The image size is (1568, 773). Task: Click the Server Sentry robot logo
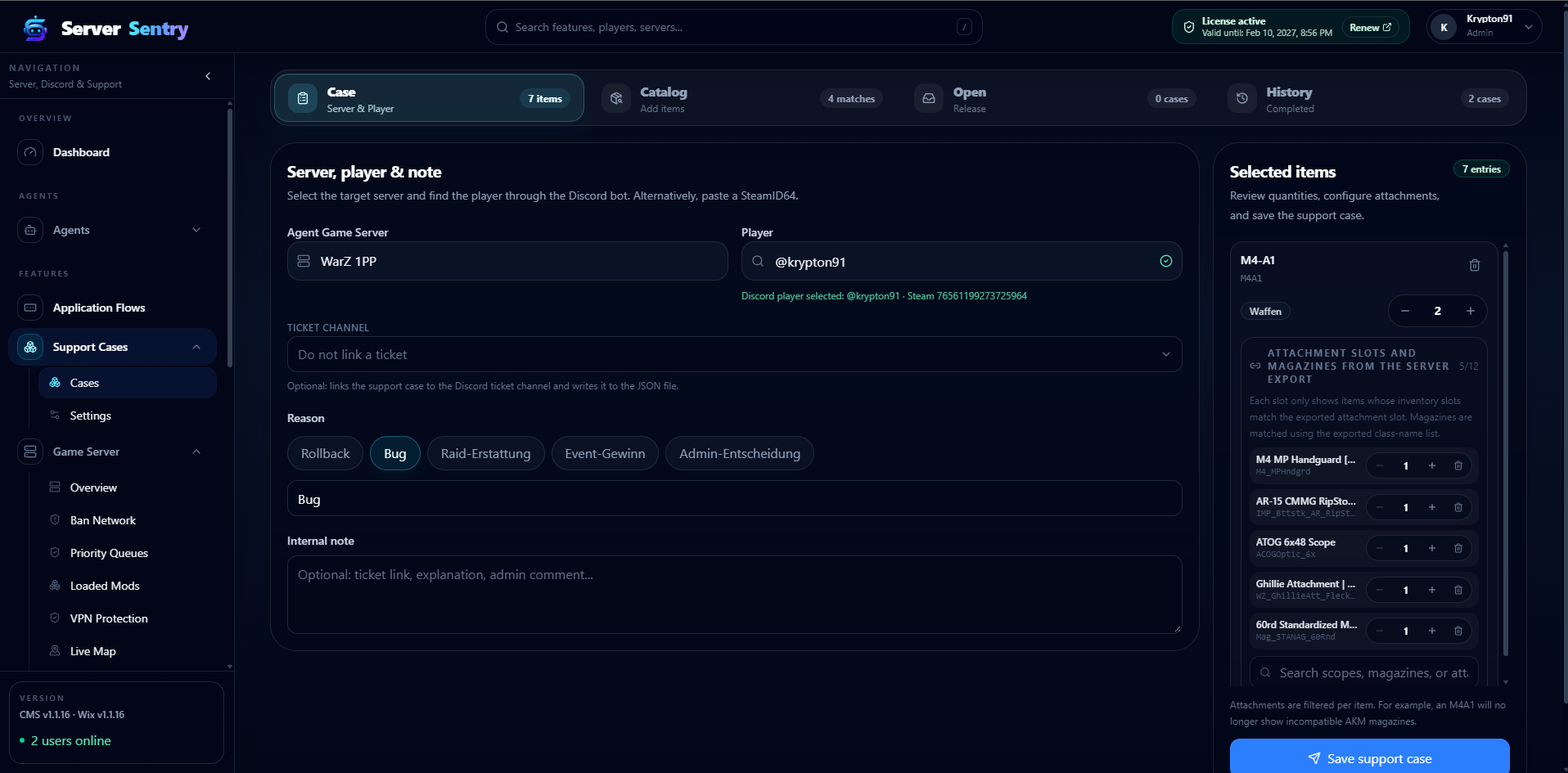35,28
